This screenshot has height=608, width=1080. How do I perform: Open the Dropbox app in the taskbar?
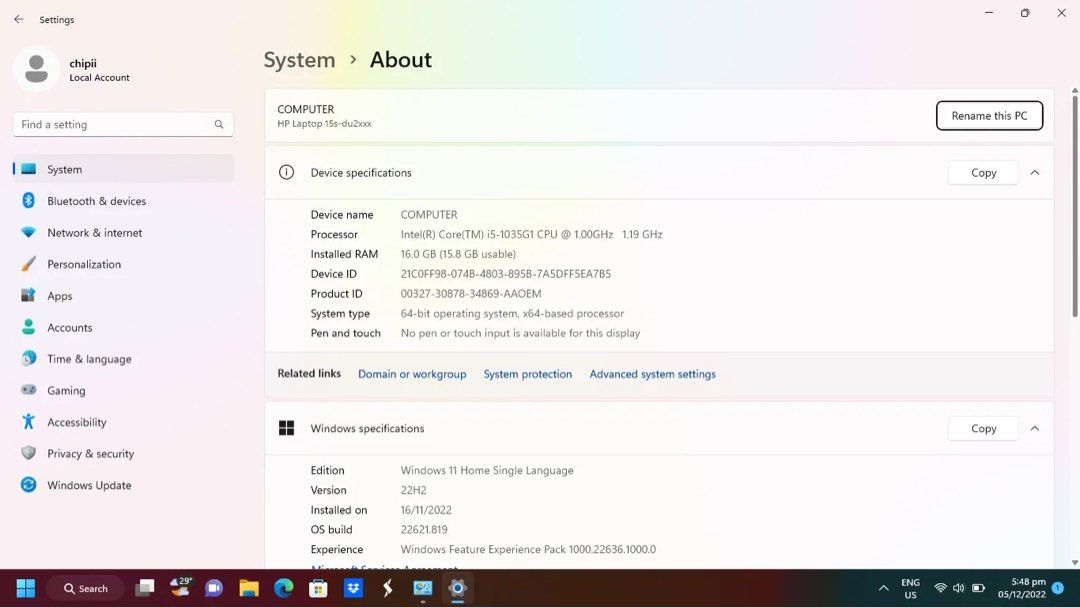tap(353, 588)
